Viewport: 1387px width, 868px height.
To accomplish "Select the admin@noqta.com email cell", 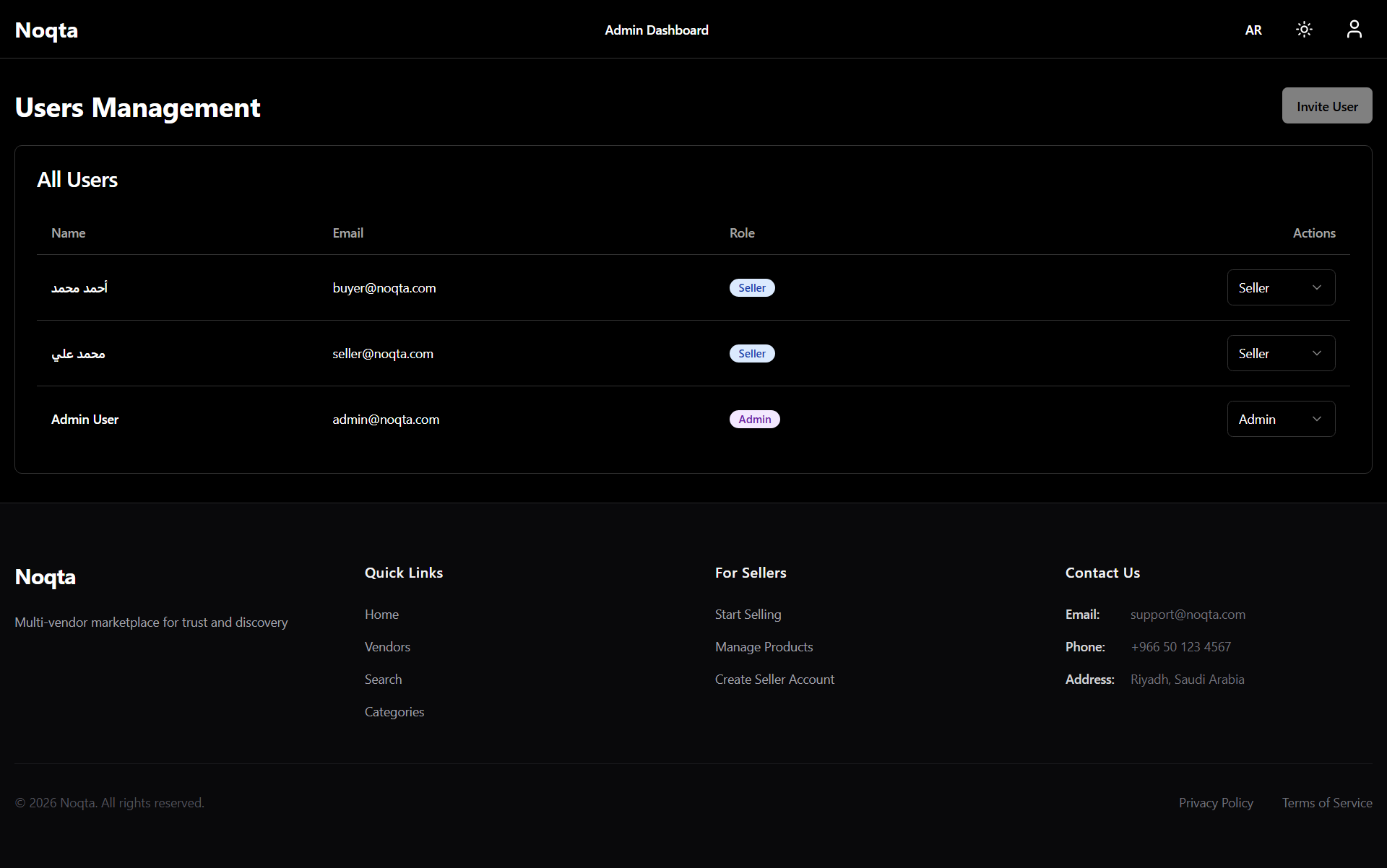I will 386,419.
